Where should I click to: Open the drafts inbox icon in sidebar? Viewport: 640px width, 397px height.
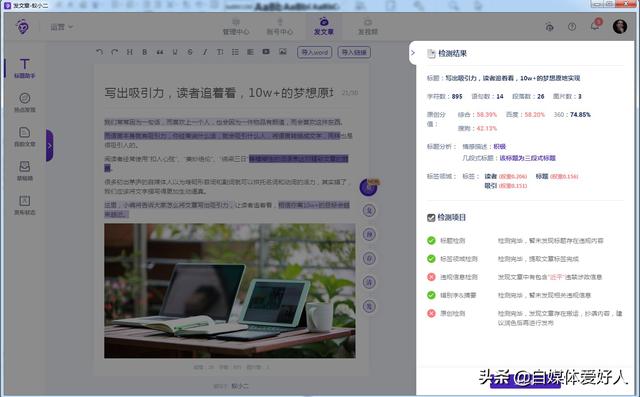tap(24, 171)
